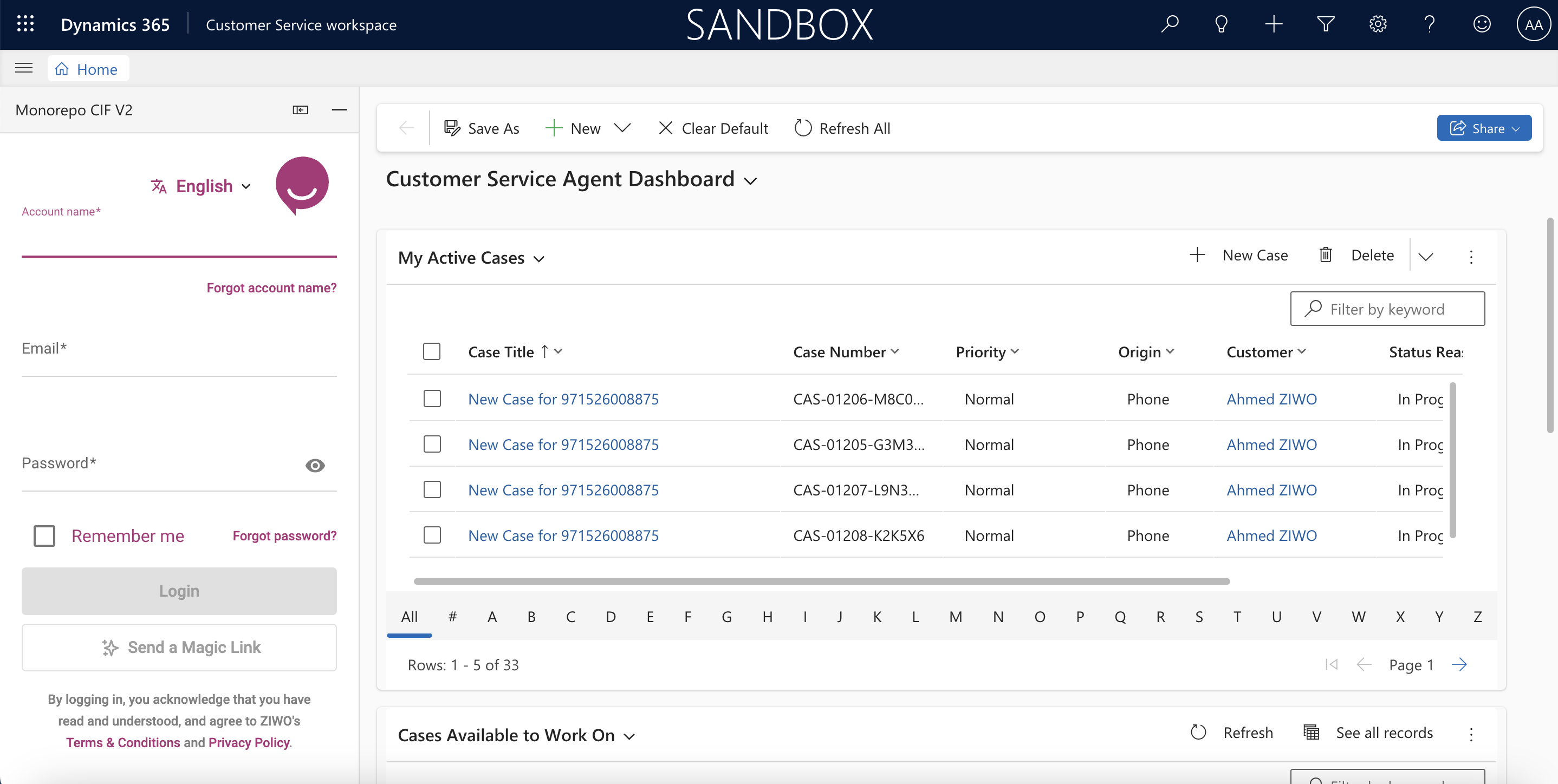This screenshot has height=784, width=1558.
Task: Click the back arrow in the dashboard toolbar
Action: pyautogui.click(x=406, y=128)
